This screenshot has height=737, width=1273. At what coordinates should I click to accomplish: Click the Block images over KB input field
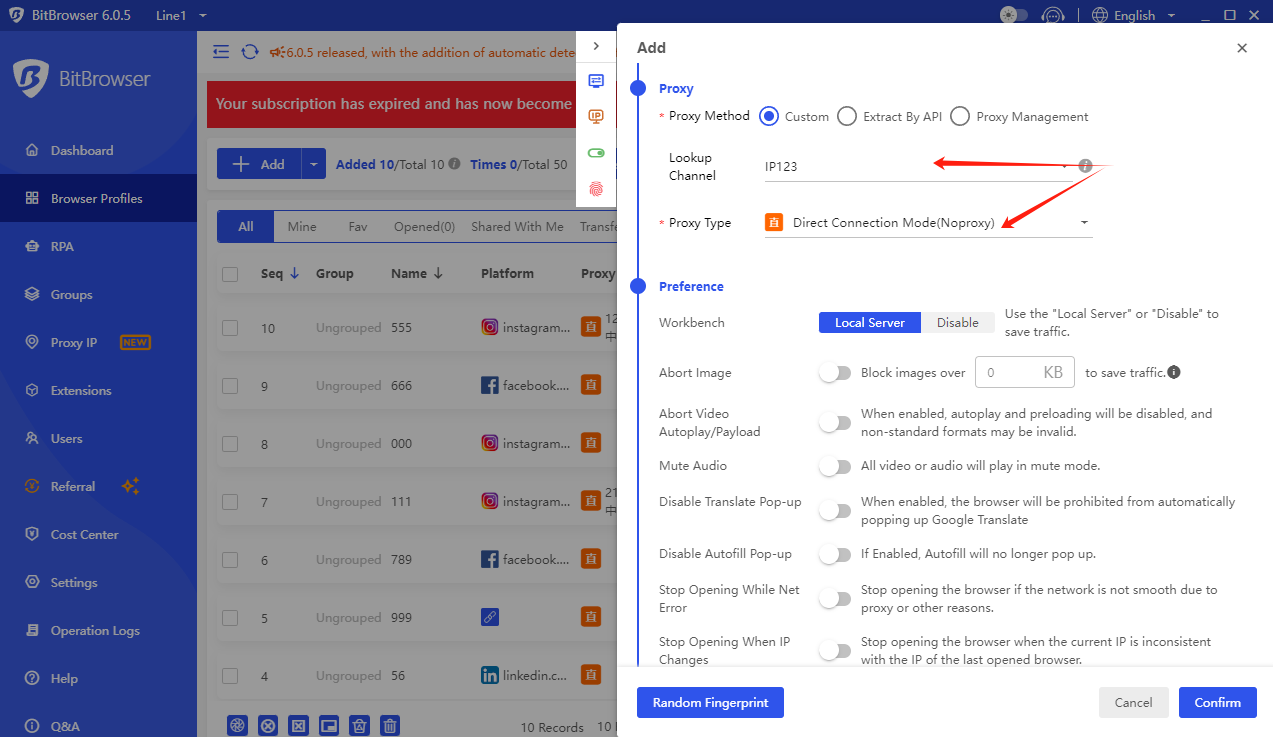(1024, 372)
